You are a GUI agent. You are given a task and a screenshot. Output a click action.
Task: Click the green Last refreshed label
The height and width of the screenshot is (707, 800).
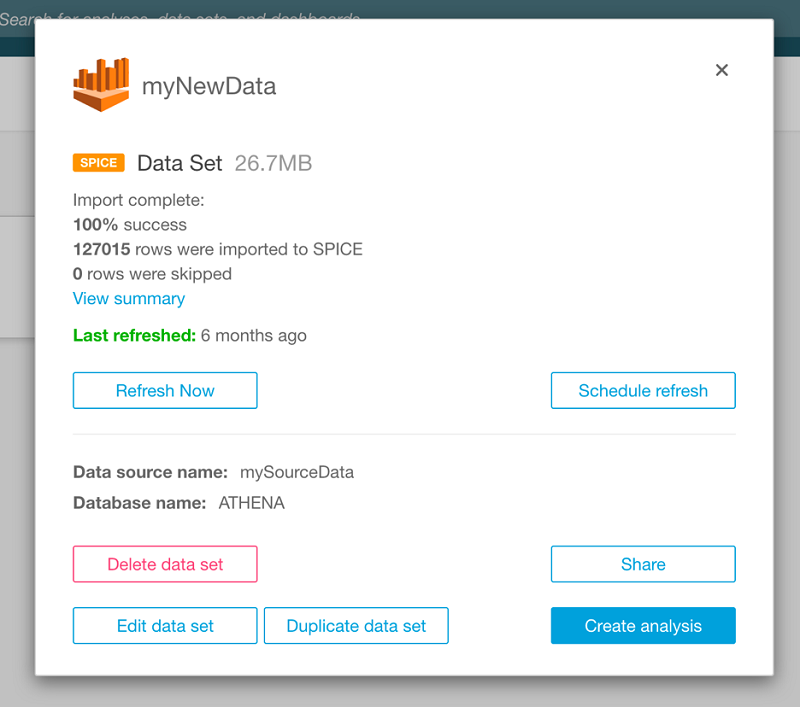point(135,336)
